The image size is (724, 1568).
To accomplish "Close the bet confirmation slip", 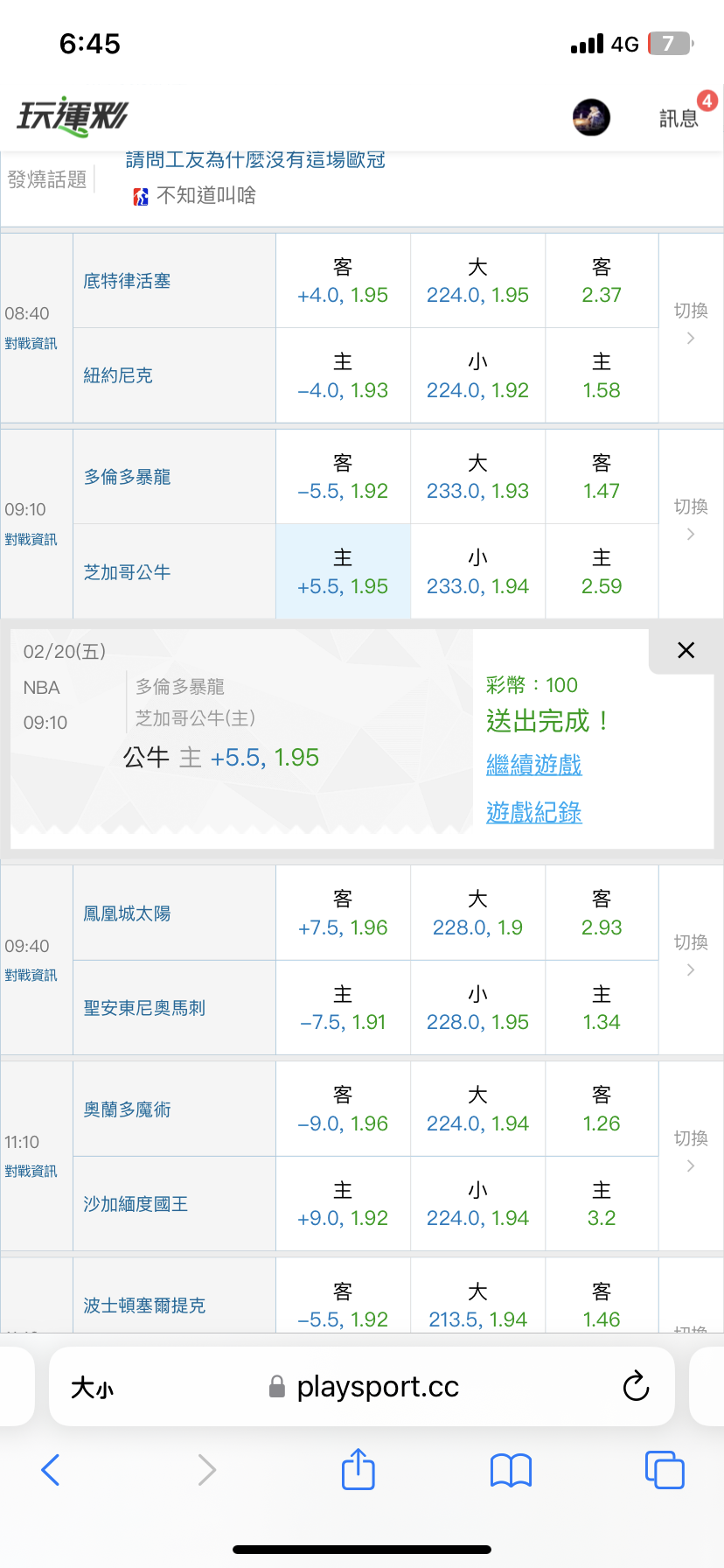I will (686, 650).
